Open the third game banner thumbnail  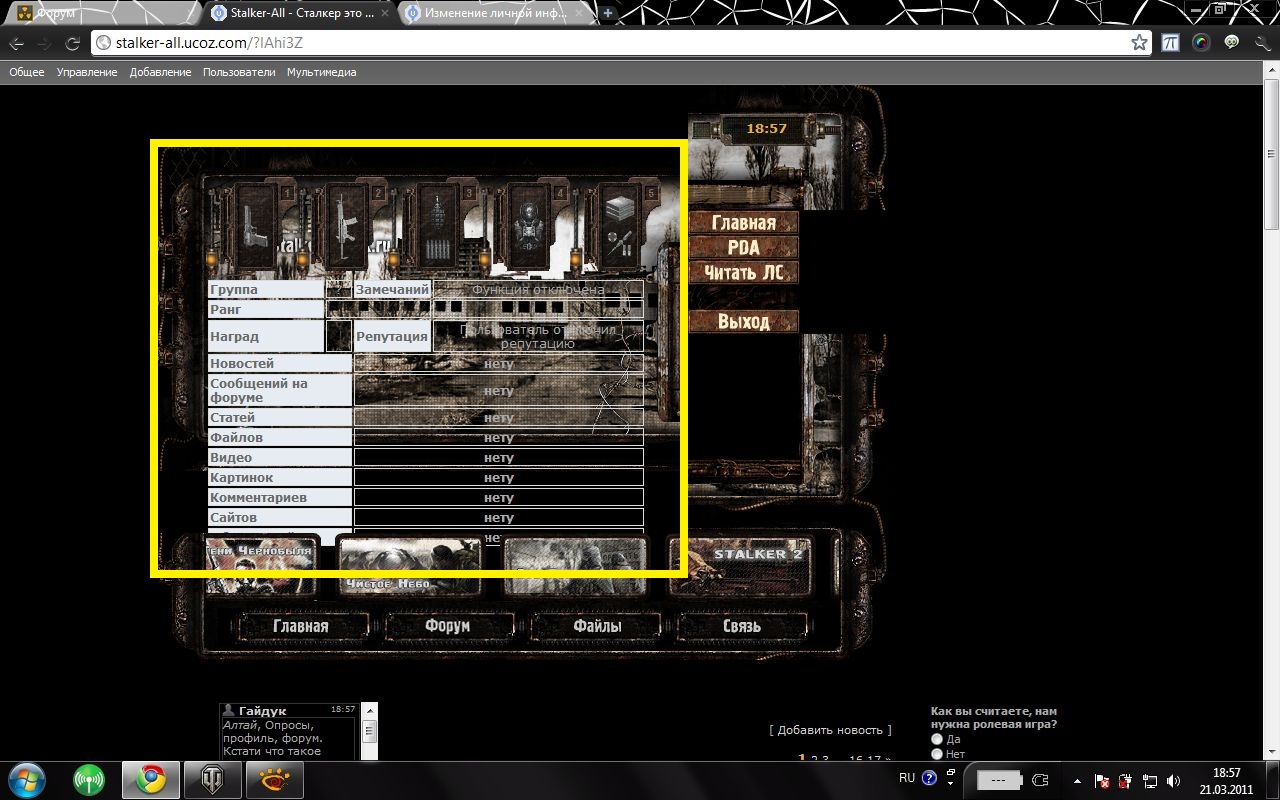(575, 567)
